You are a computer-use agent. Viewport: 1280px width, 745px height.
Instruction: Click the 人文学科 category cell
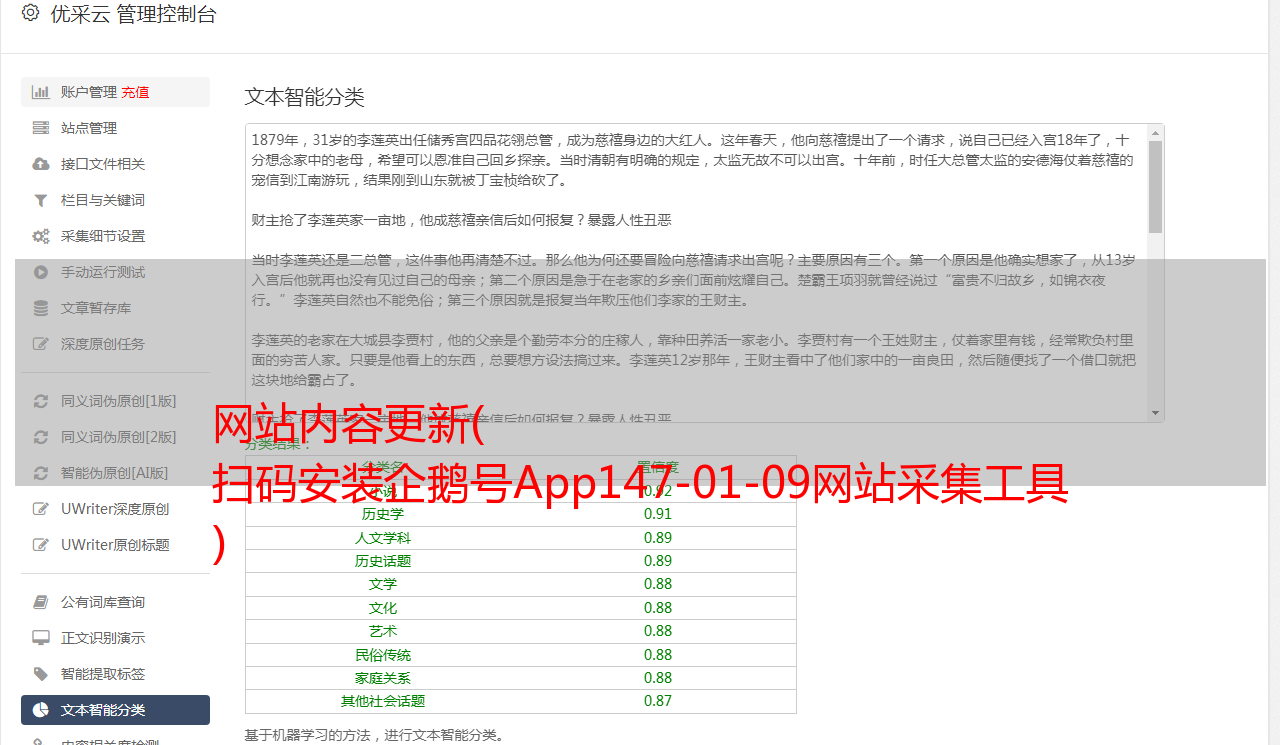pyautogui.click(x=383, y=538)
